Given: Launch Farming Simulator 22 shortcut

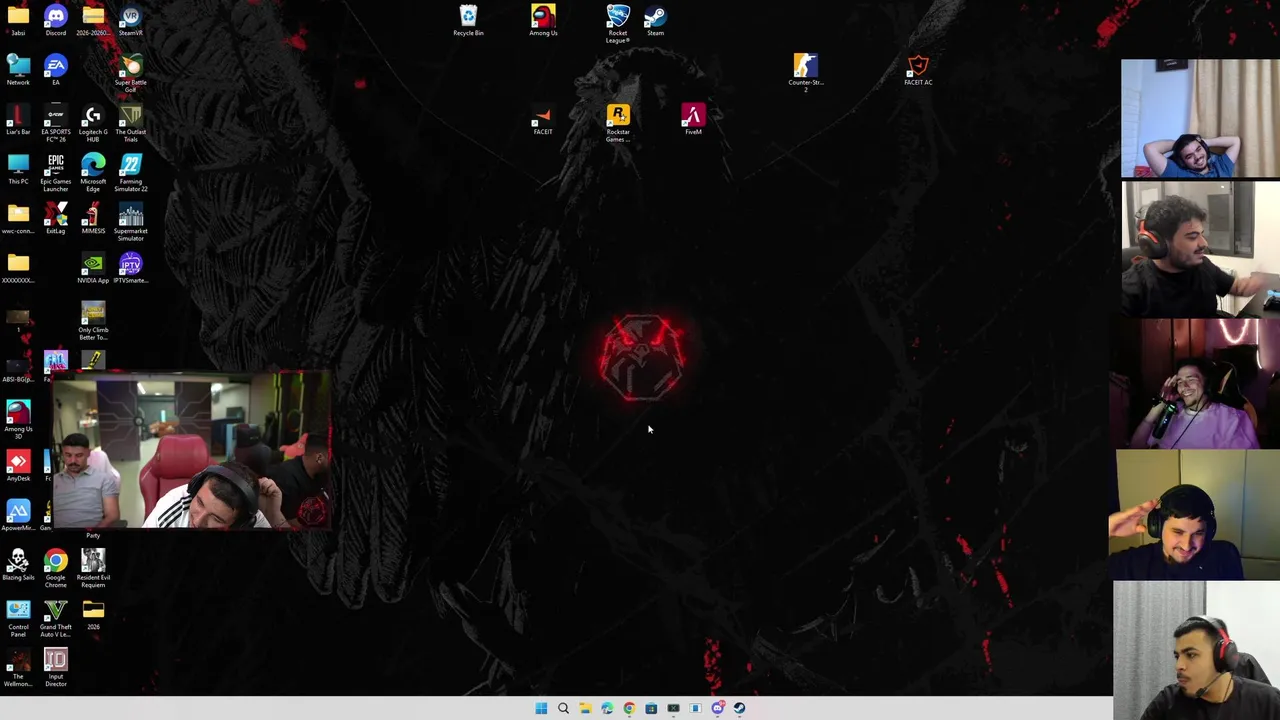Looking at the screenshot, I should (130, 171).
